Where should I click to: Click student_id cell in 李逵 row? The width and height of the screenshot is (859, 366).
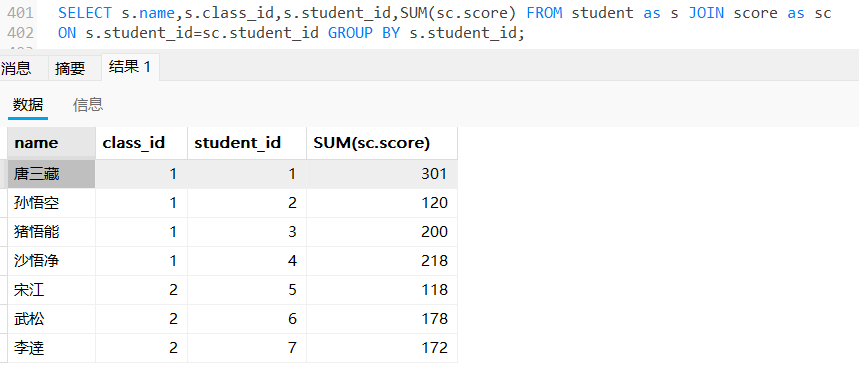(x=247, y=347)
